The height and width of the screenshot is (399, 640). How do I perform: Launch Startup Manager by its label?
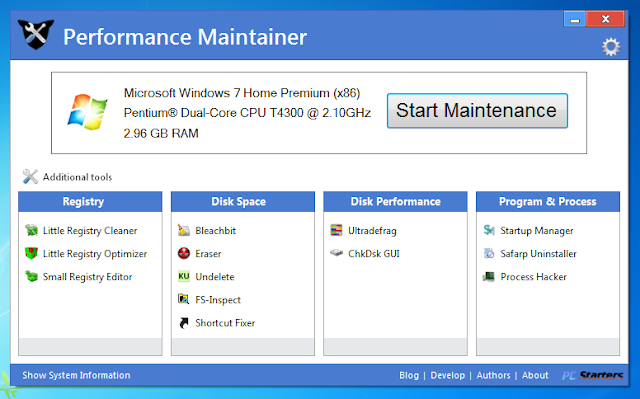[x=537, y=231]
